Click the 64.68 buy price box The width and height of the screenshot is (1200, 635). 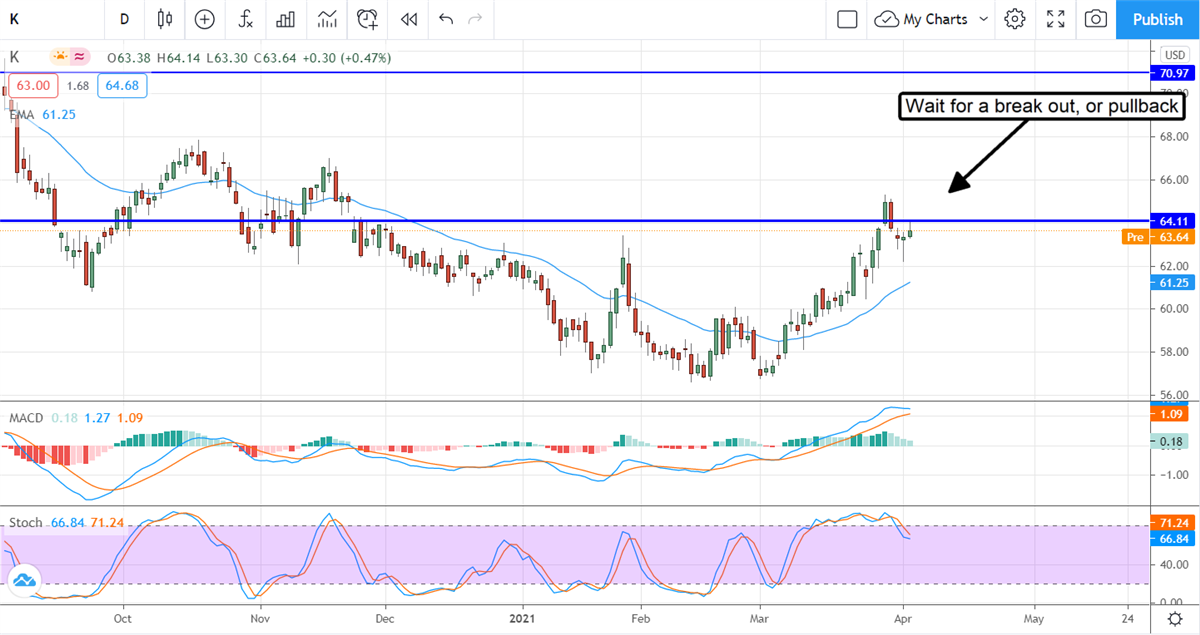tap(122, 86)
